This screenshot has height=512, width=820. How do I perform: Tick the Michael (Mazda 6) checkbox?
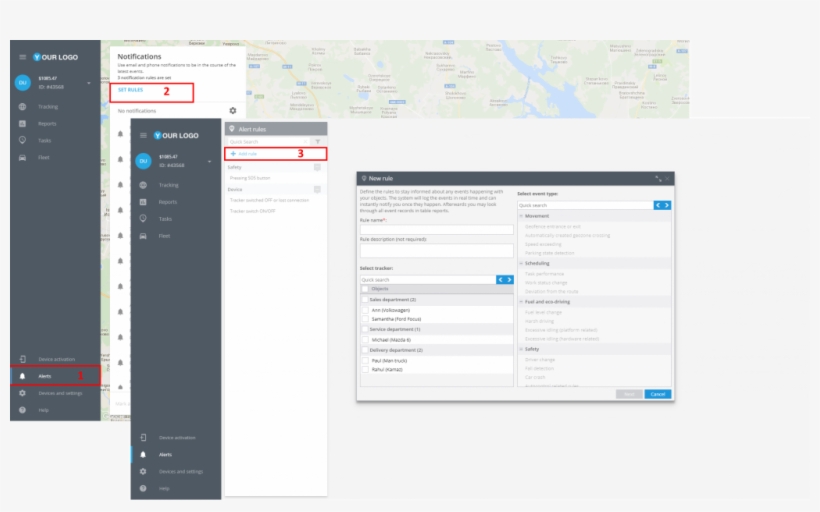365,340
